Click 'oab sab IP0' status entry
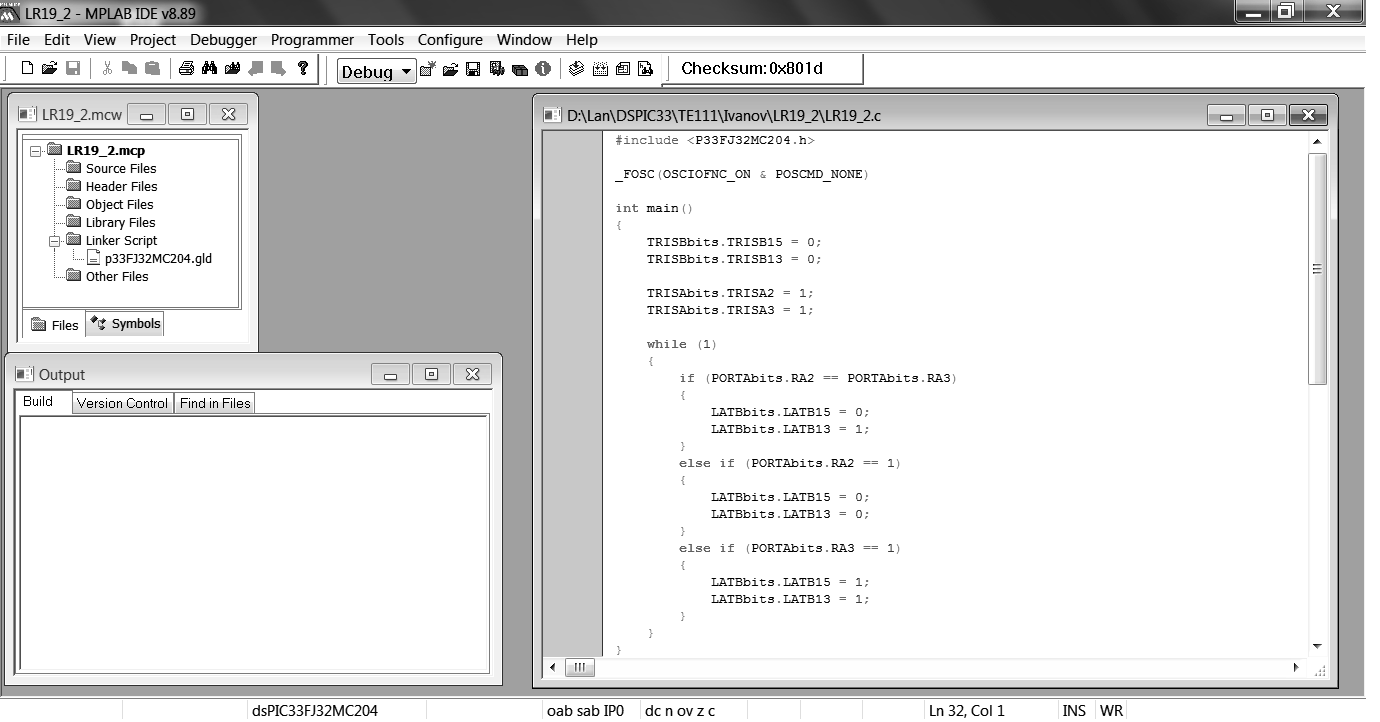The image size is (1380, 722). click(584, 711)
